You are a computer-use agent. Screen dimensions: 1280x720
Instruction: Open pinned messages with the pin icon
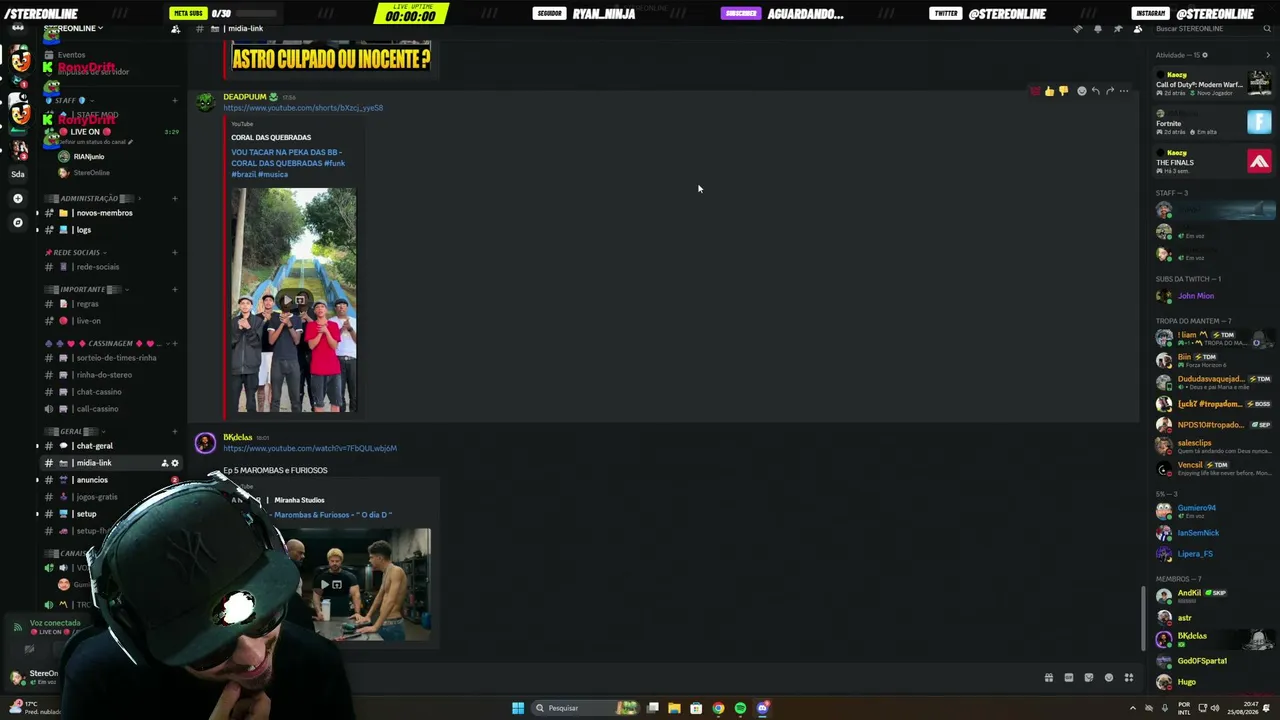coord(1117,29)
